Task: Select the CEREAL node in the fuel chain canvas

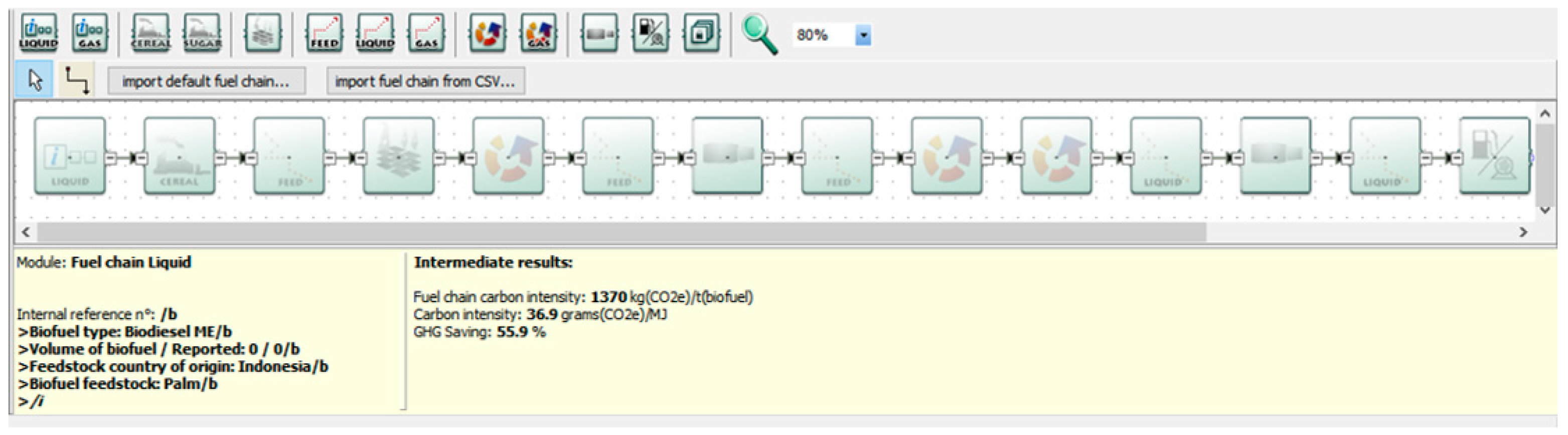Action: click(x=180, y=156)
